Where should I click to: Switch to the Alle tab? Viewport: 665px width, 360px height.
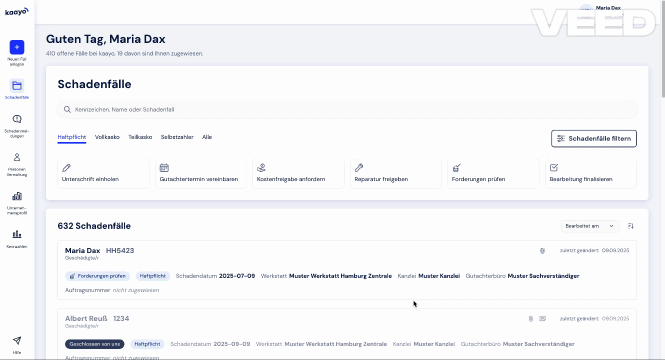coord(207,137)
